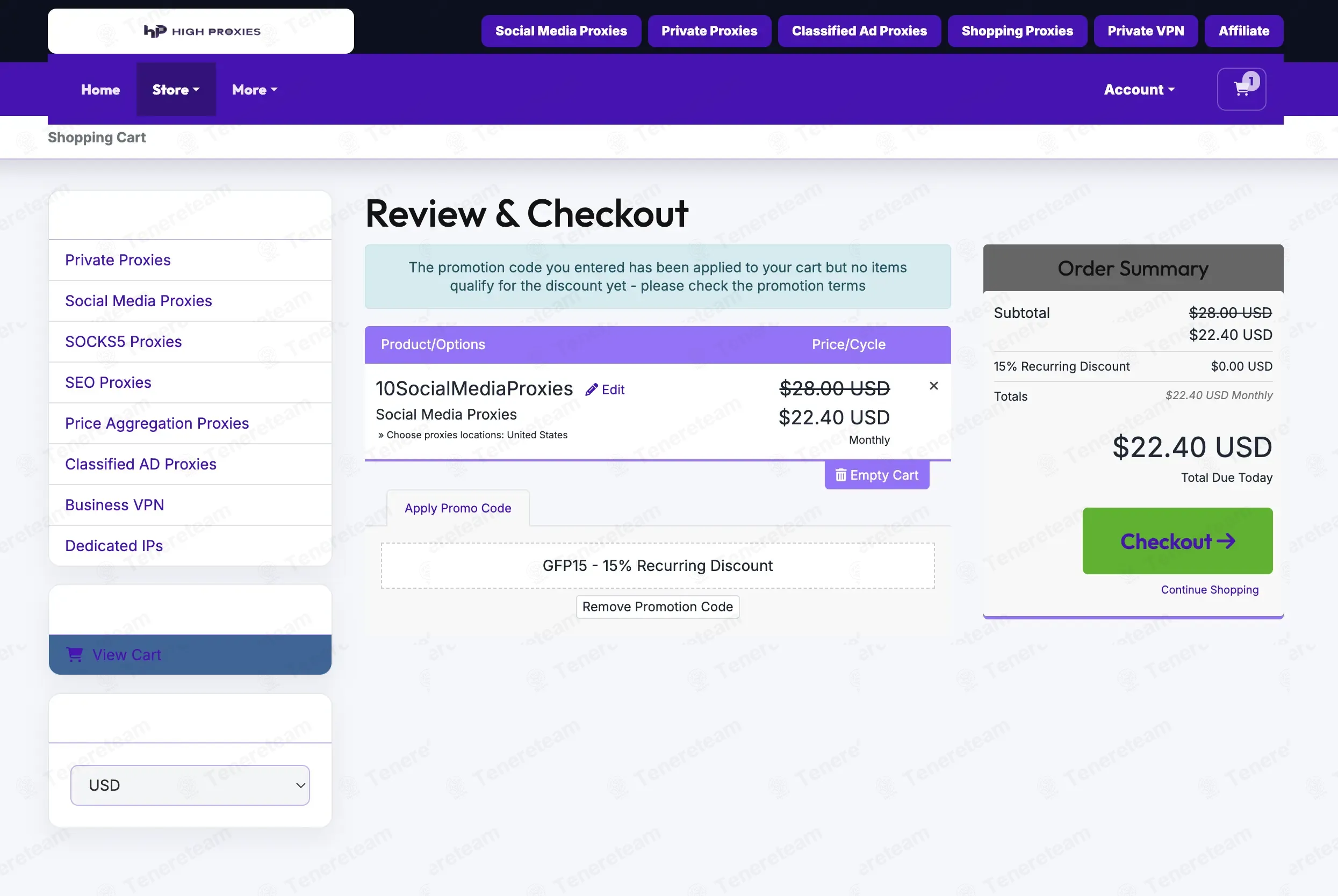Screen dimensions: 1338x896
Task: Click the High Proxies logo
Action: point(201,32)
